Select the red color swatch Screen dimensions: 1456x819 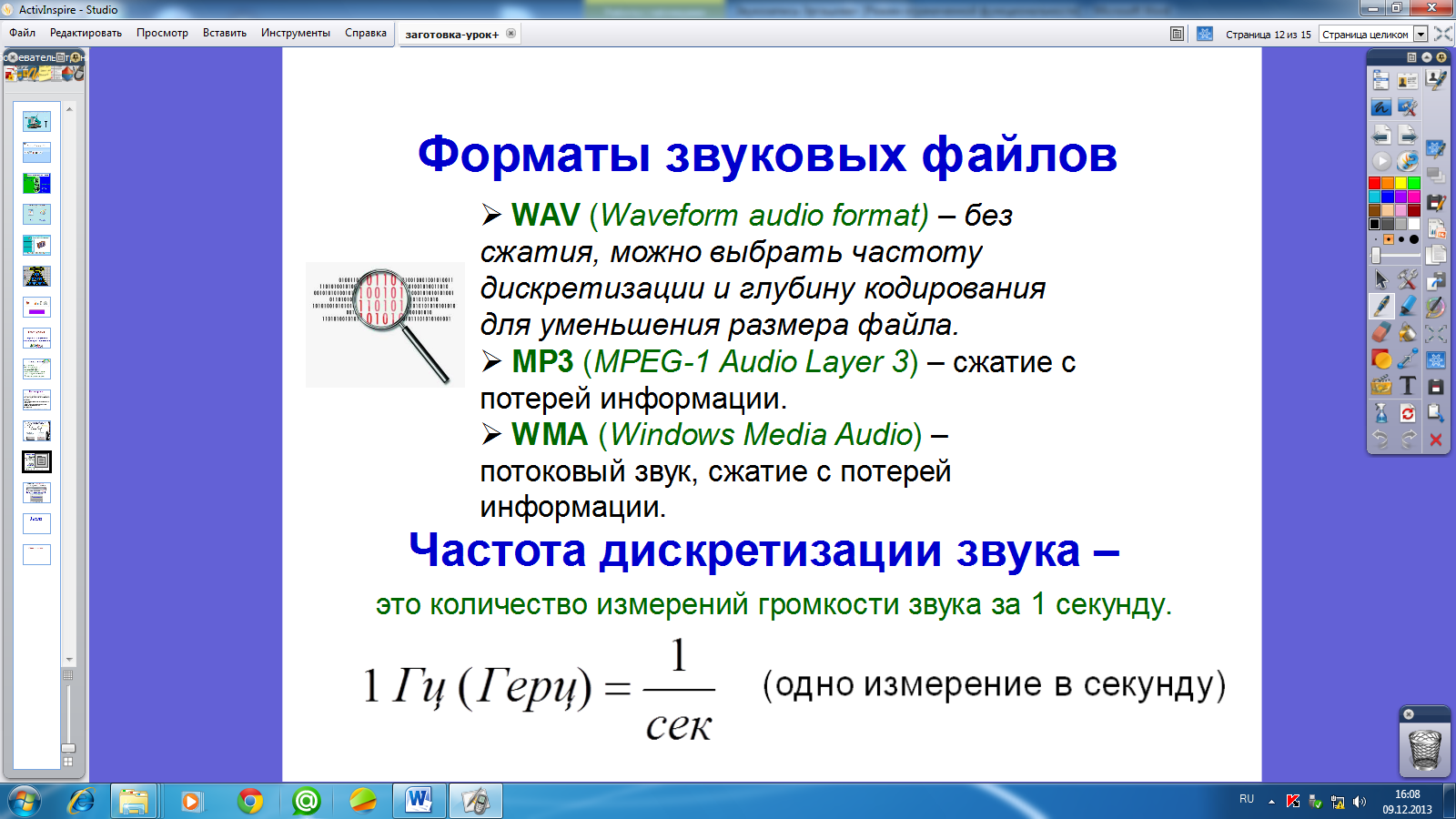point(1374,183)
